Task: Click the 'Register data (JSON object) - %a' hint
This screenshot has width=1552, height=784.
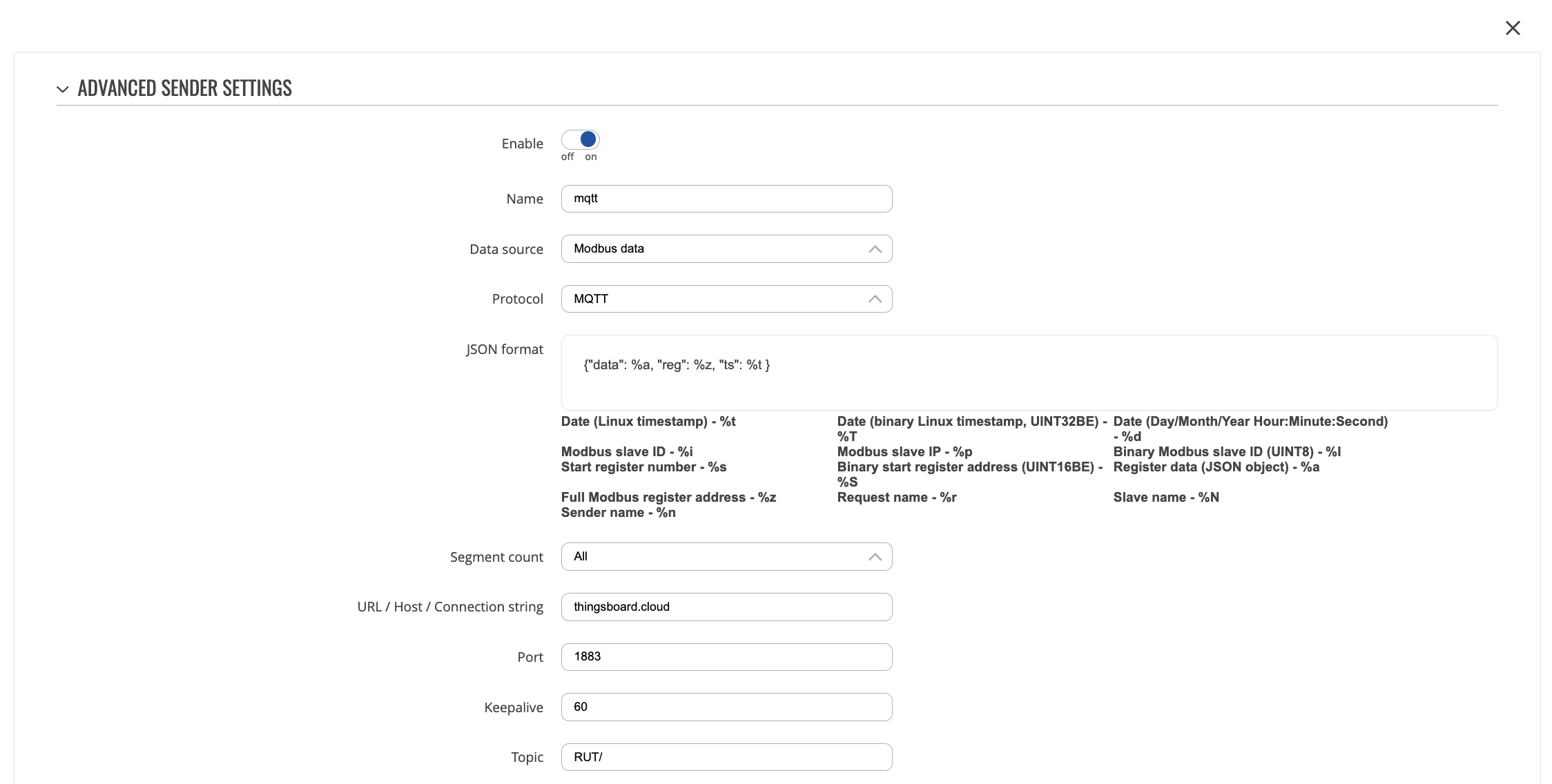Action: point(1216,467)
